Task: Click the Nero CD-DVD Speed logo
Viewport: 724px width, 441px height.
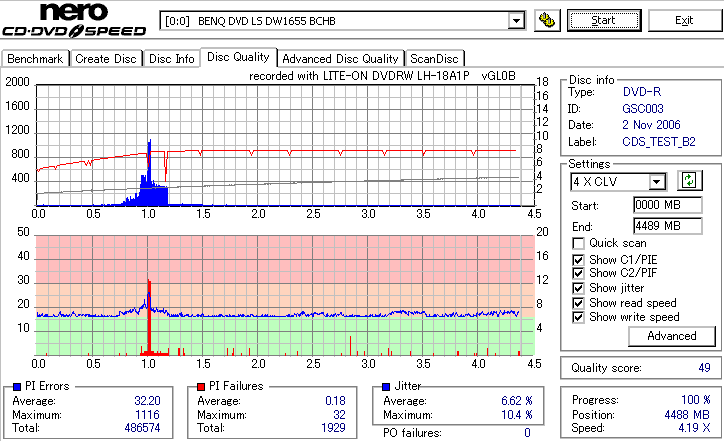Action: tap(74, 19)
